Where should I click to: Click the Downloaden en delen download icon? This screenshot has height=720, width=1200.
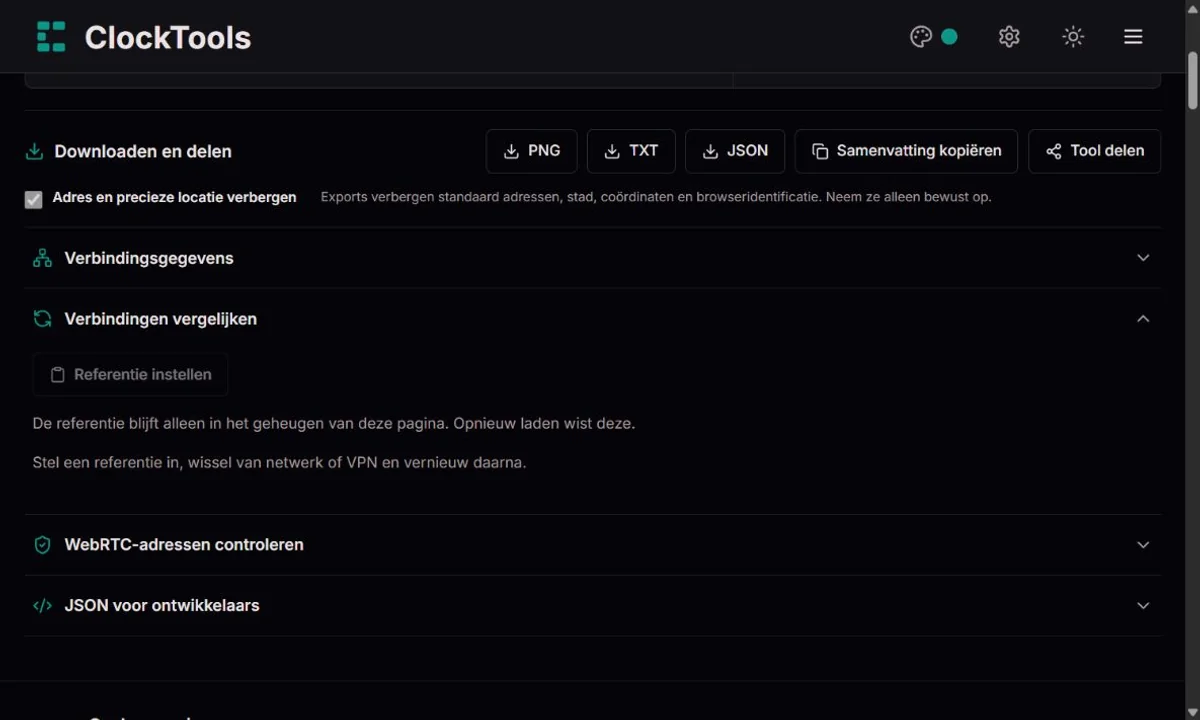point(34,151)
